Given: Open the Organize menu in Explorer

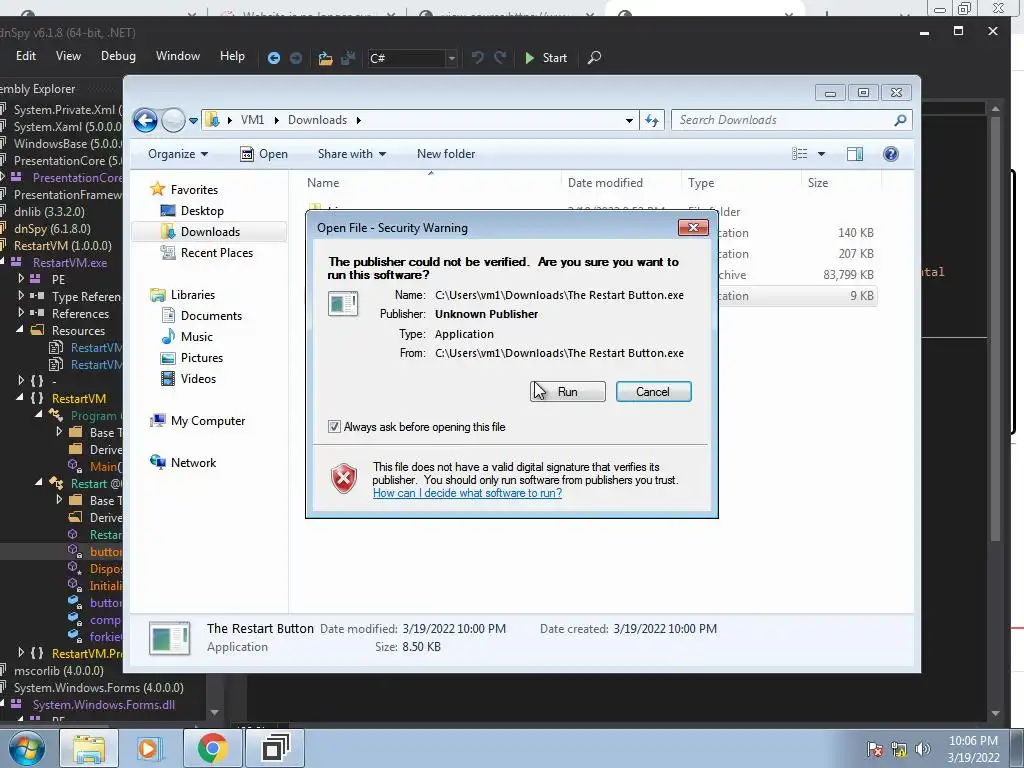Looking at the screenshot, I should coord(178,154).
